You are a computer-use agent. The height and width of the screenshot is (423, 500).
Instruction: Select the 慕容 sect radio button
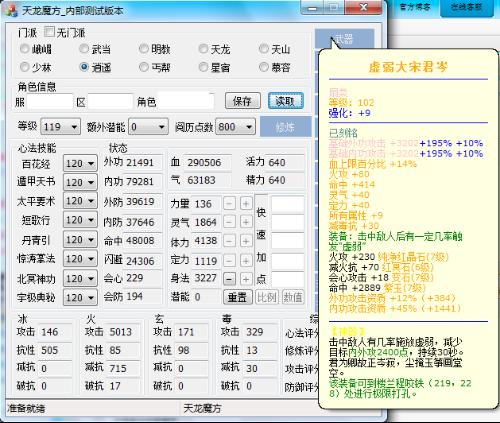tap(264, 67)
